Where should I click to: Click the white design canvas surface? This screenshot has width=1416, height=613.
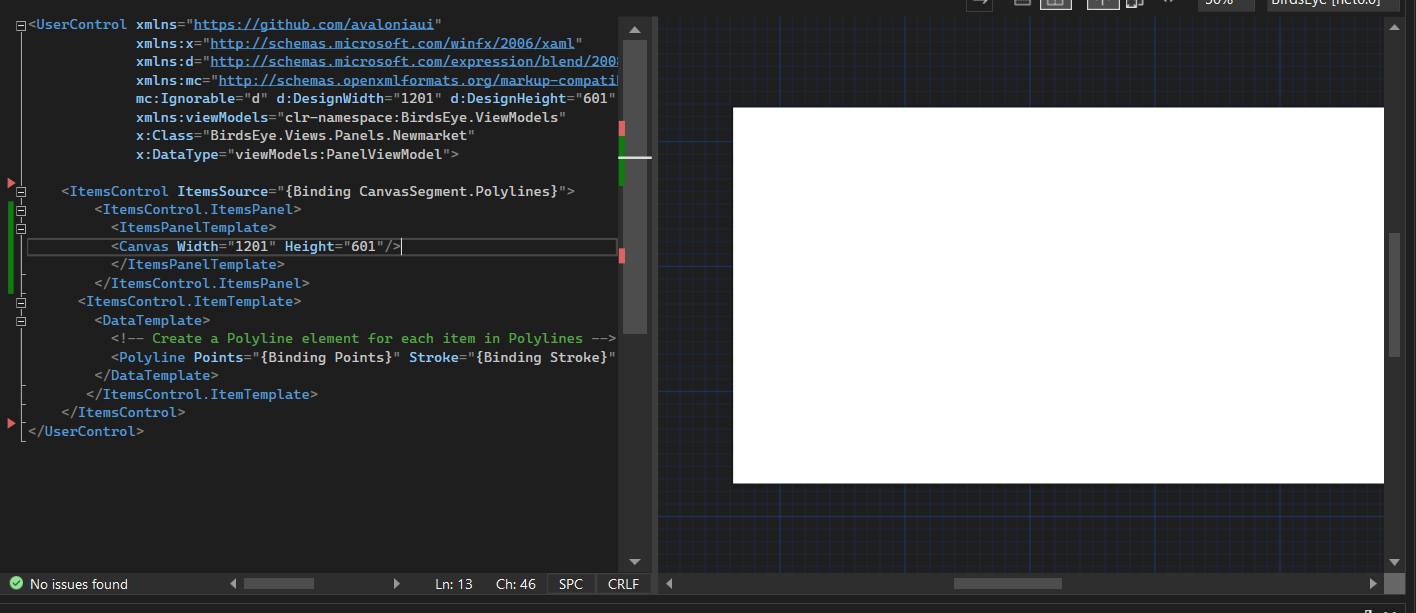click(1057, 292)
